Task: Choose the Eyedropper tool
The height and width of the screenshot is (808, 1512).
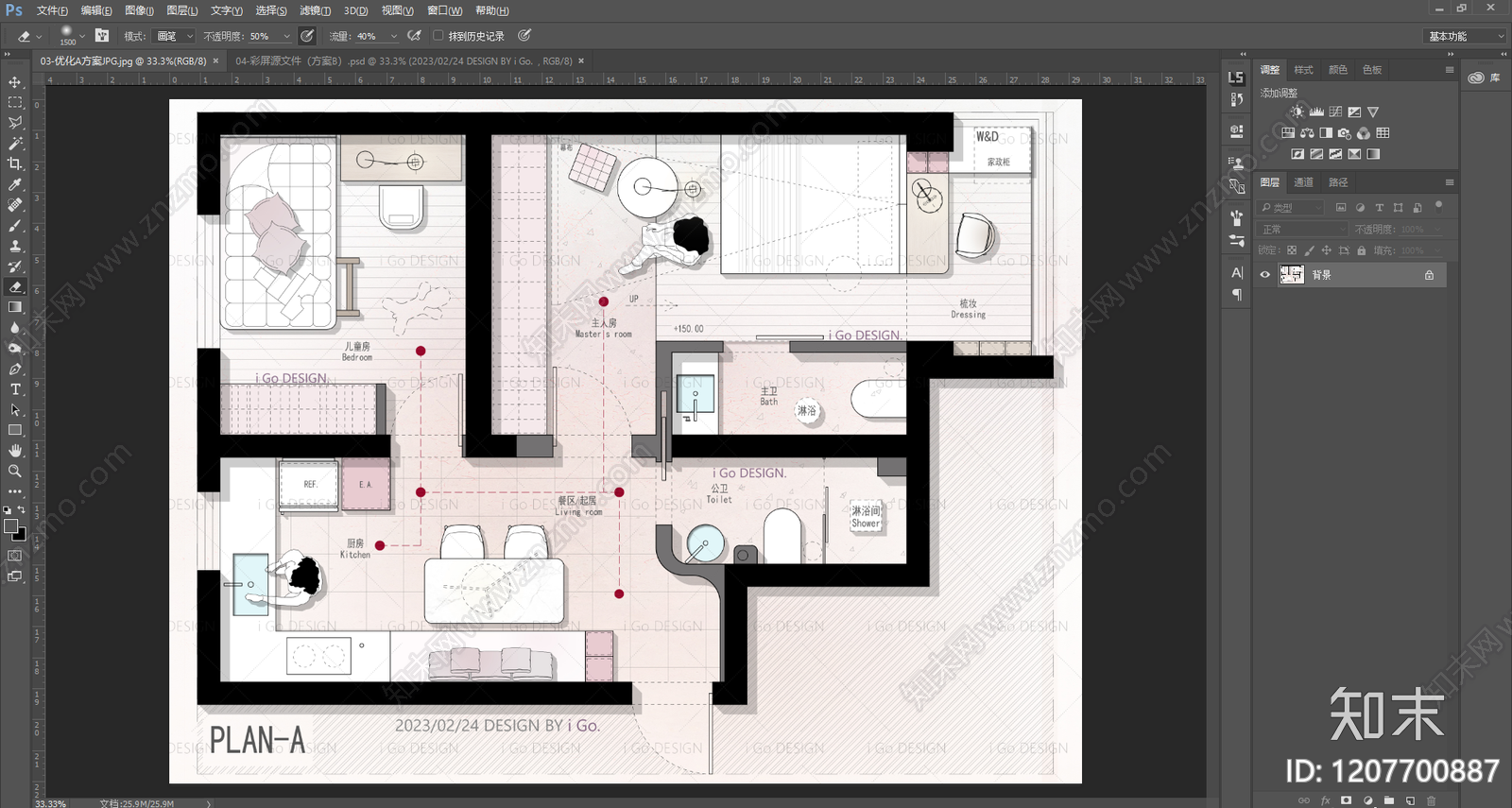Action: click(x=15, y=184)
